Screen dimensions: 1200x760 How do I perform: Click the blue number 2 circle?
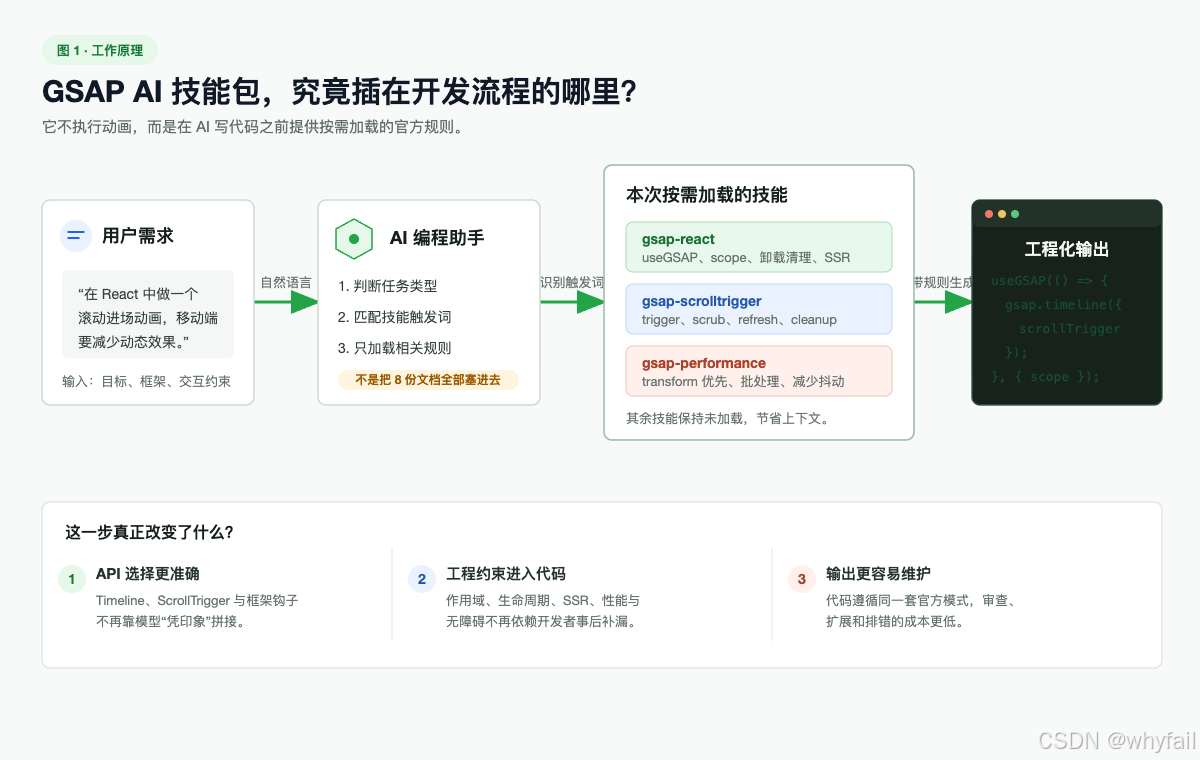(x=422, y=579)
